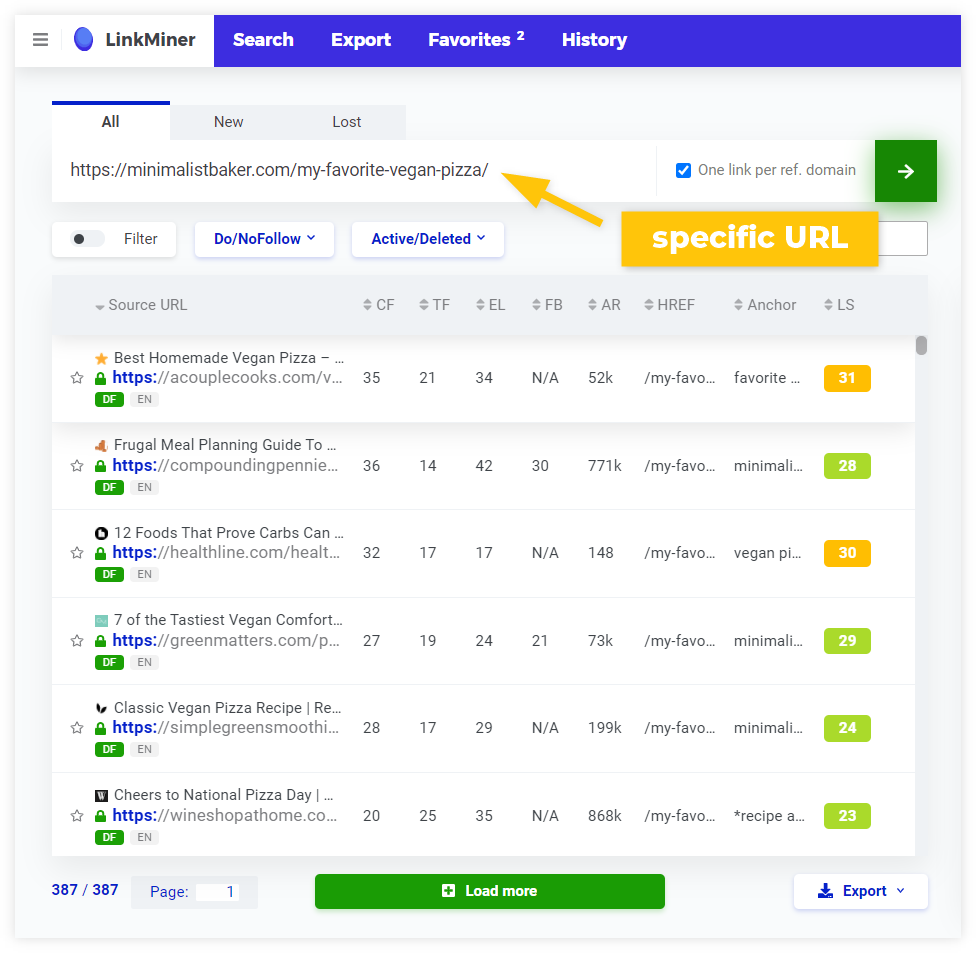The image size is (976, 953).
Task: Click favicon of 7 of the Tastiest Vegan Comfort
Action: click(101, 621)
